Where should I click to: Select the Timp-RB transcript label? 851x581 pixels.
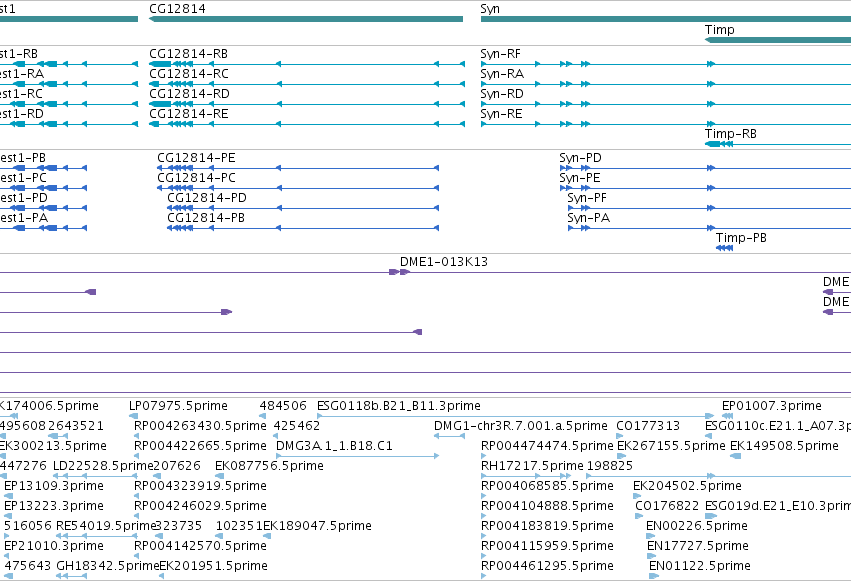point(731,134)
